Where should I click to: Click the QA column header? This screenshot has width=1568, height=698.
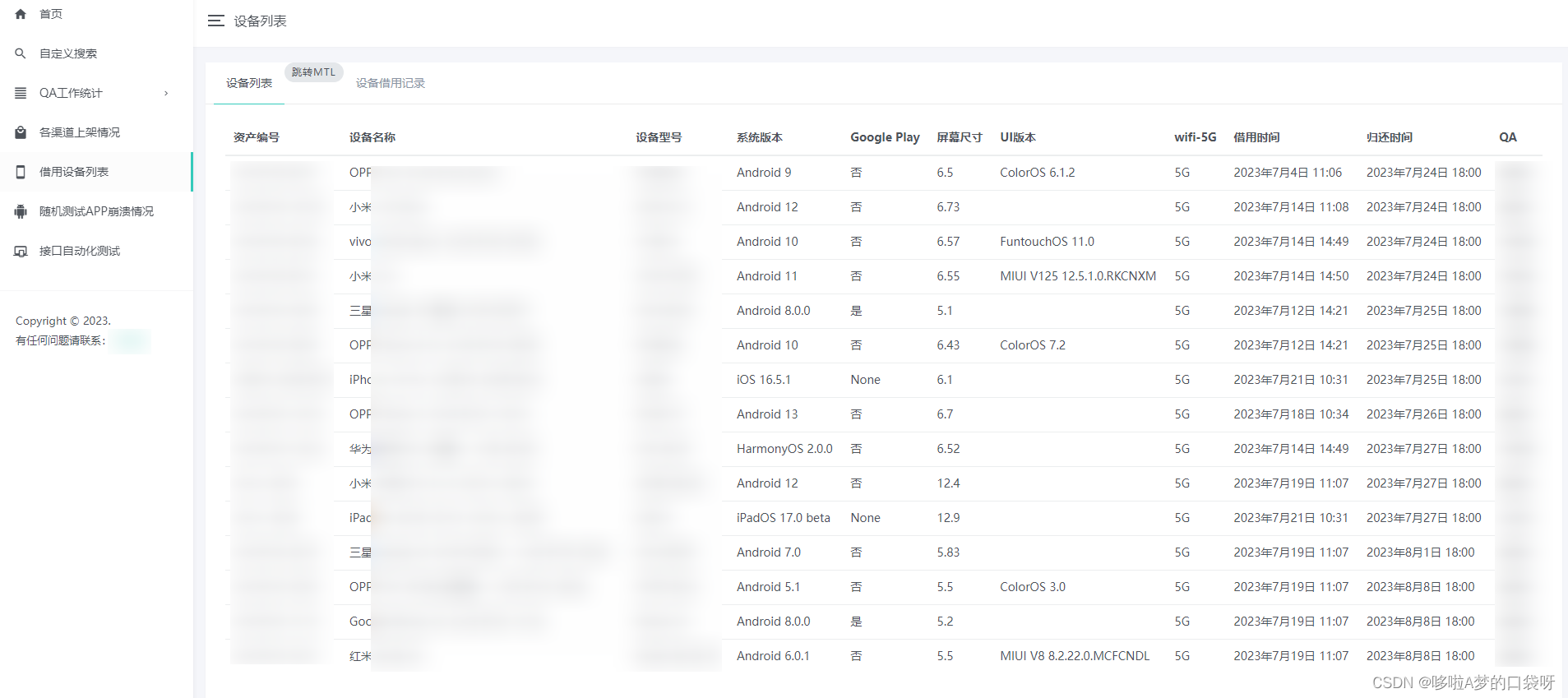[x=1508, y=137]
